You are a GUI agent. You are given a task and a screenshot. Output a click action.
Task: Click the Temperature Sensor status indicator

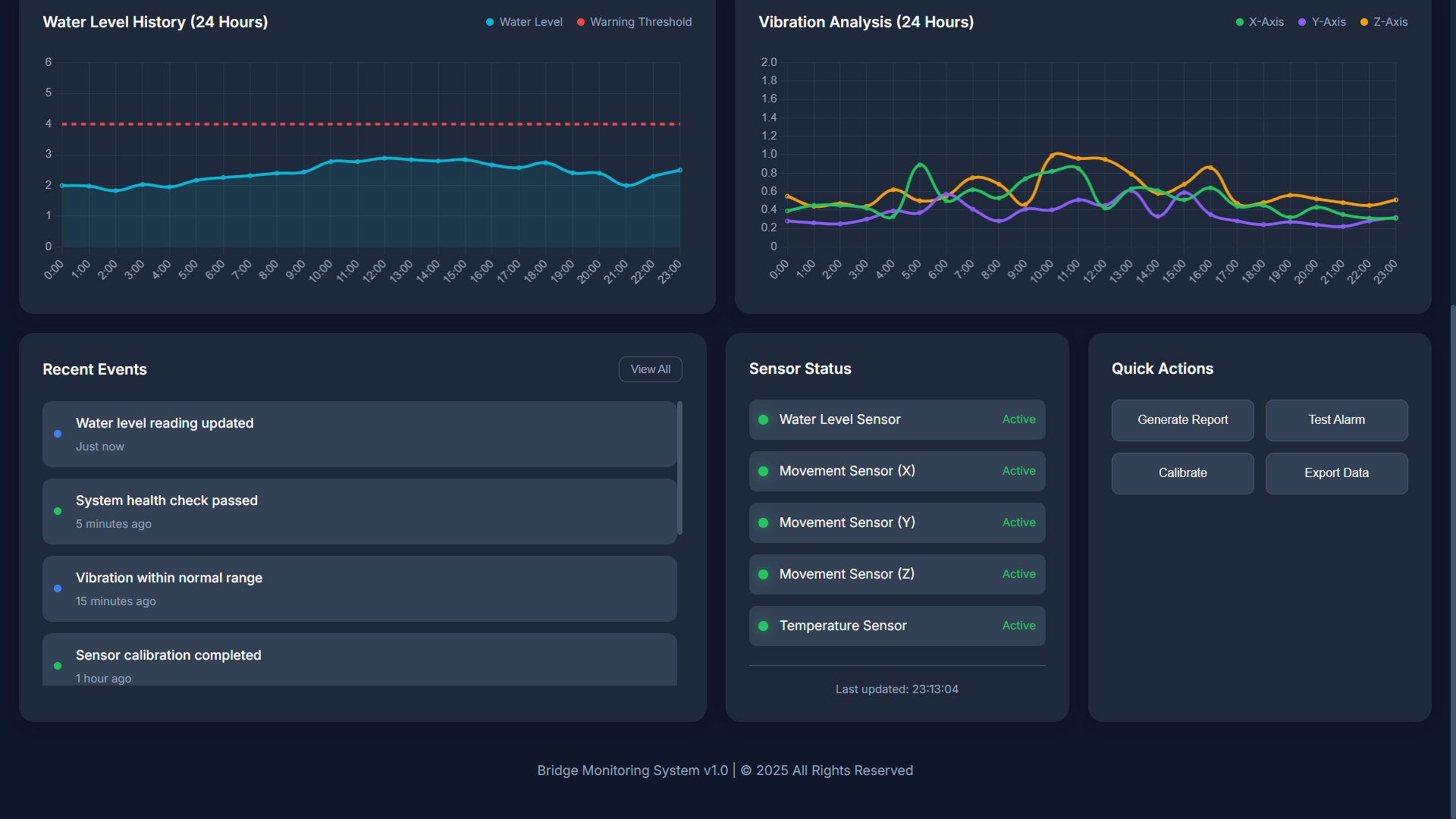[x=763, y=626]
